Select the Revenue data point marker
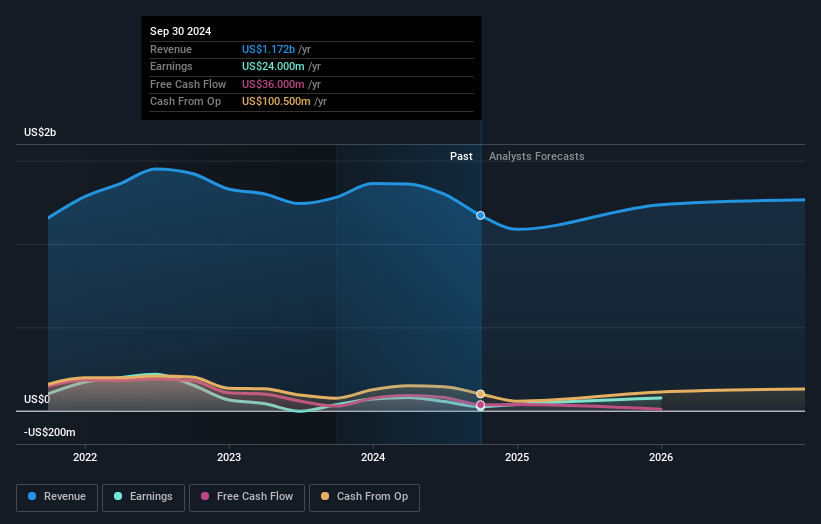821x524 pixels. pyautogui.click(x=480, y=216)
